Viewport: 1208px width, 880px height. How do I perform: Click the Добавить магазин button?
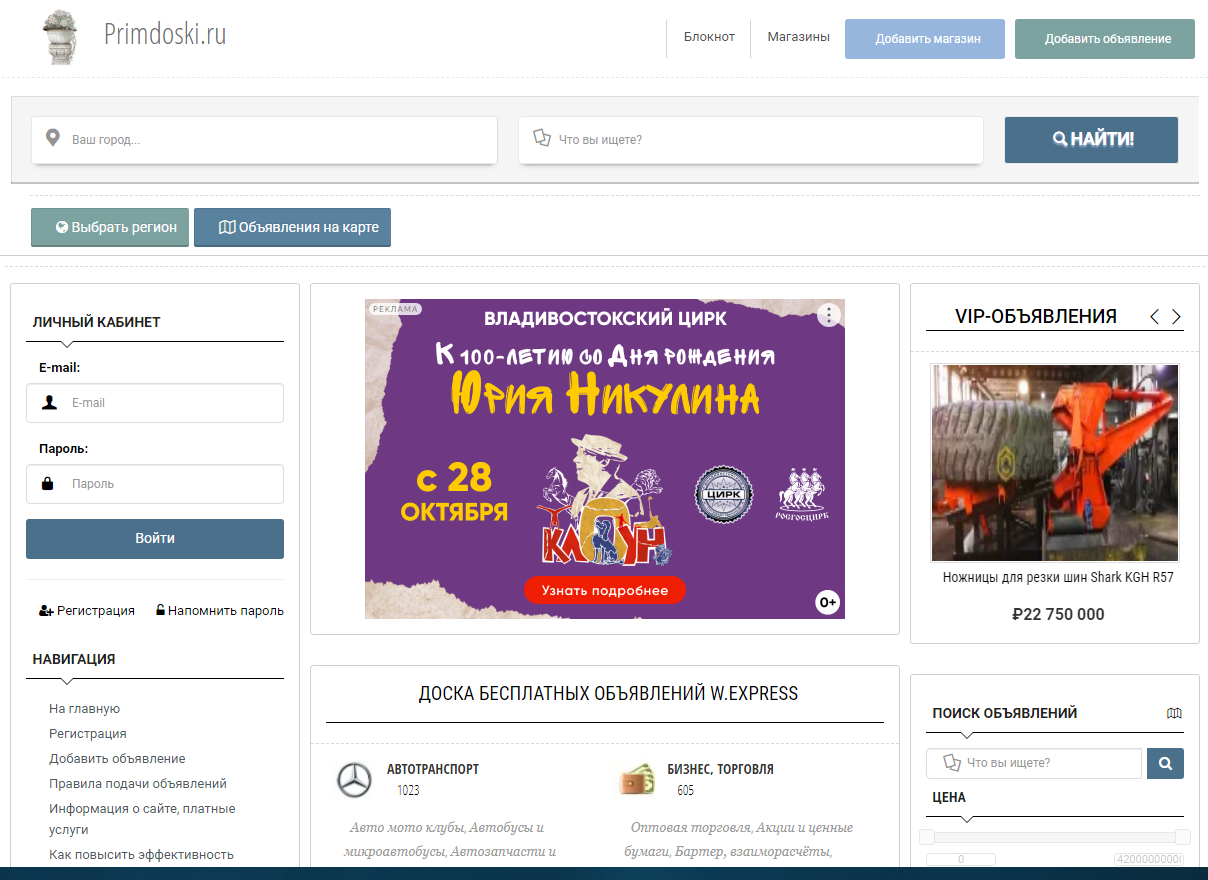click(925, 39)
